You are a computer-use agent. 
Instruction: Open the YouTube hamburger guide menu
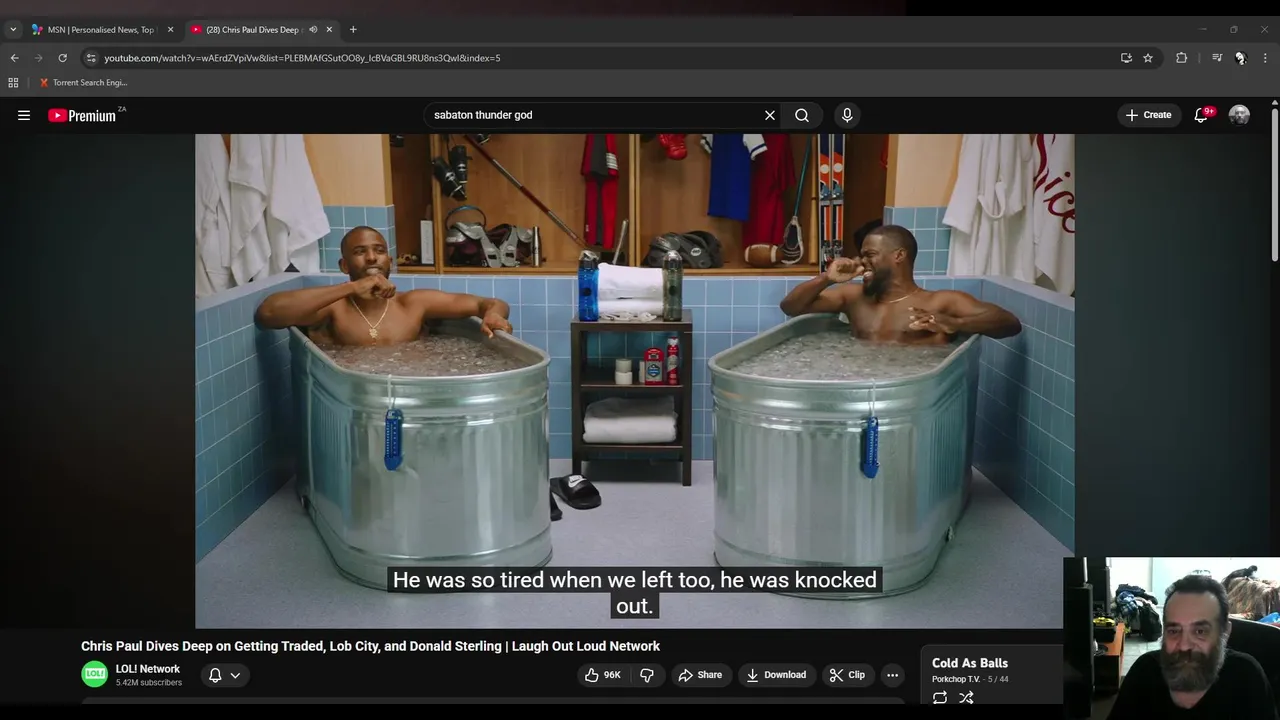(24, 115)
